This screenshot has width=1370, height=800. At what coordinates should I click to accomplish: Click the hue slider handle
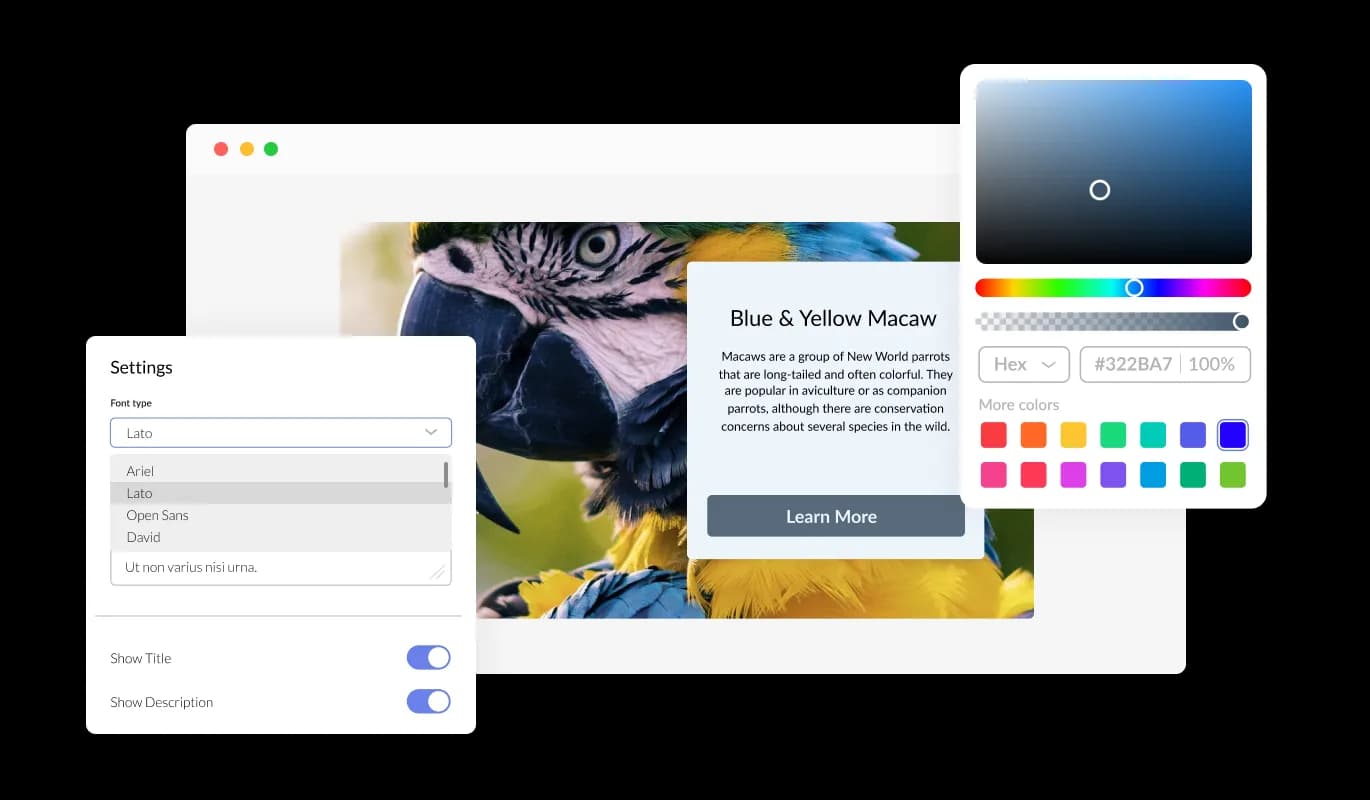click(x=1134, y=288)
